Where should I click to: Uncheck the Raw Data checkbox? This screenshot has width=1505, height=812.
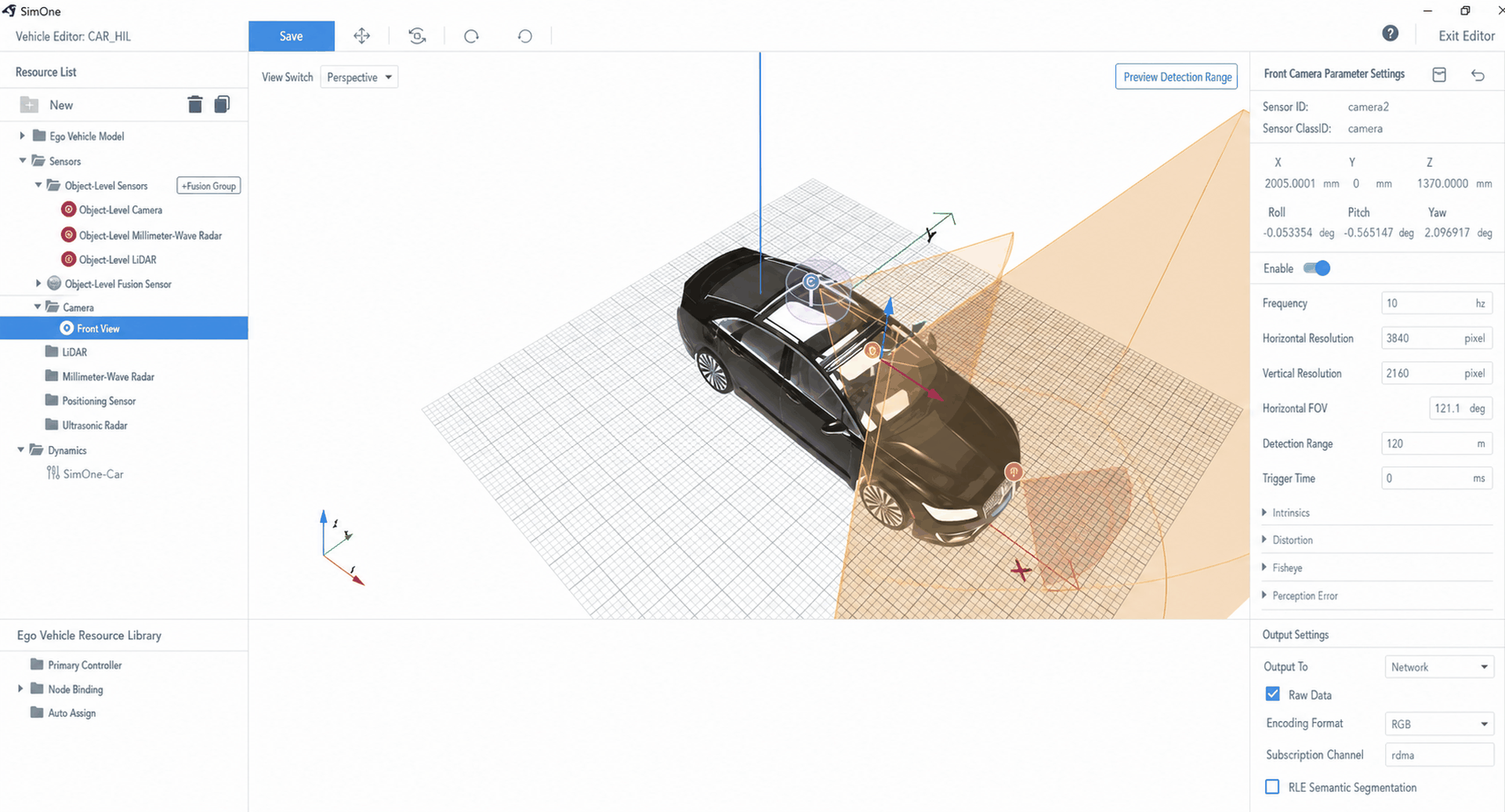click(x=1272, y=694)
